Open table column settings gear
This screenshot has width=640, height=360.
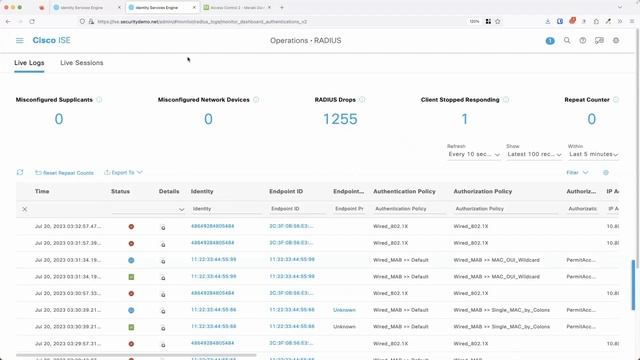pyautogui.click(x=606, y=173)
